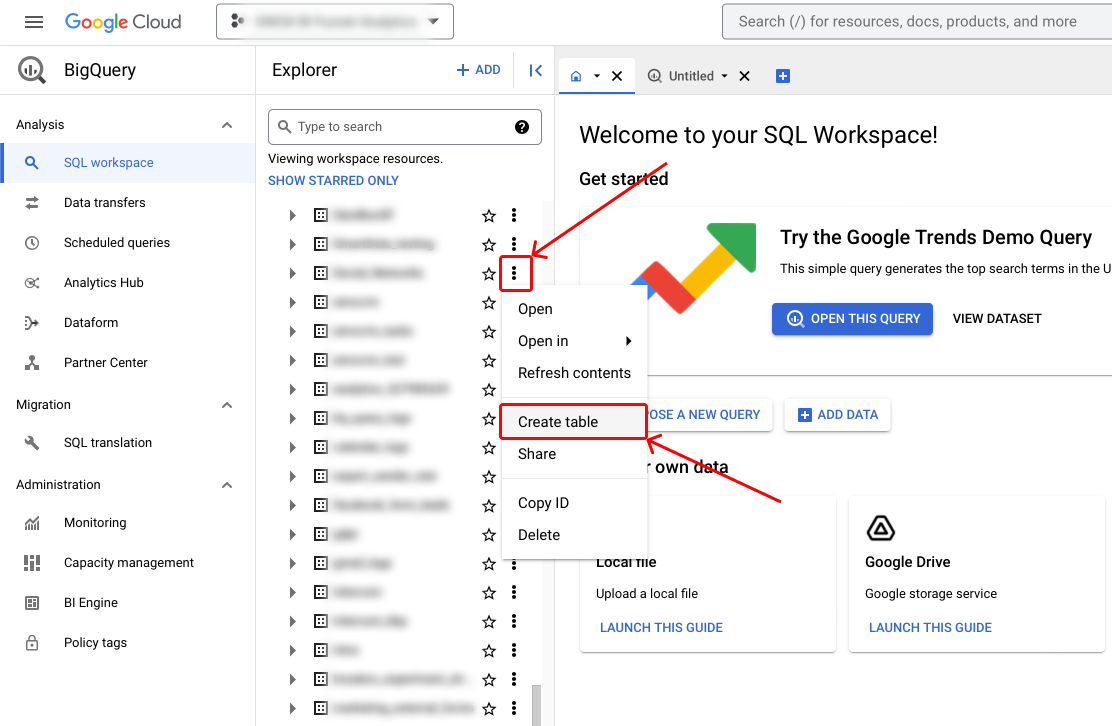Select Delete in the context menu

[574, 535]
